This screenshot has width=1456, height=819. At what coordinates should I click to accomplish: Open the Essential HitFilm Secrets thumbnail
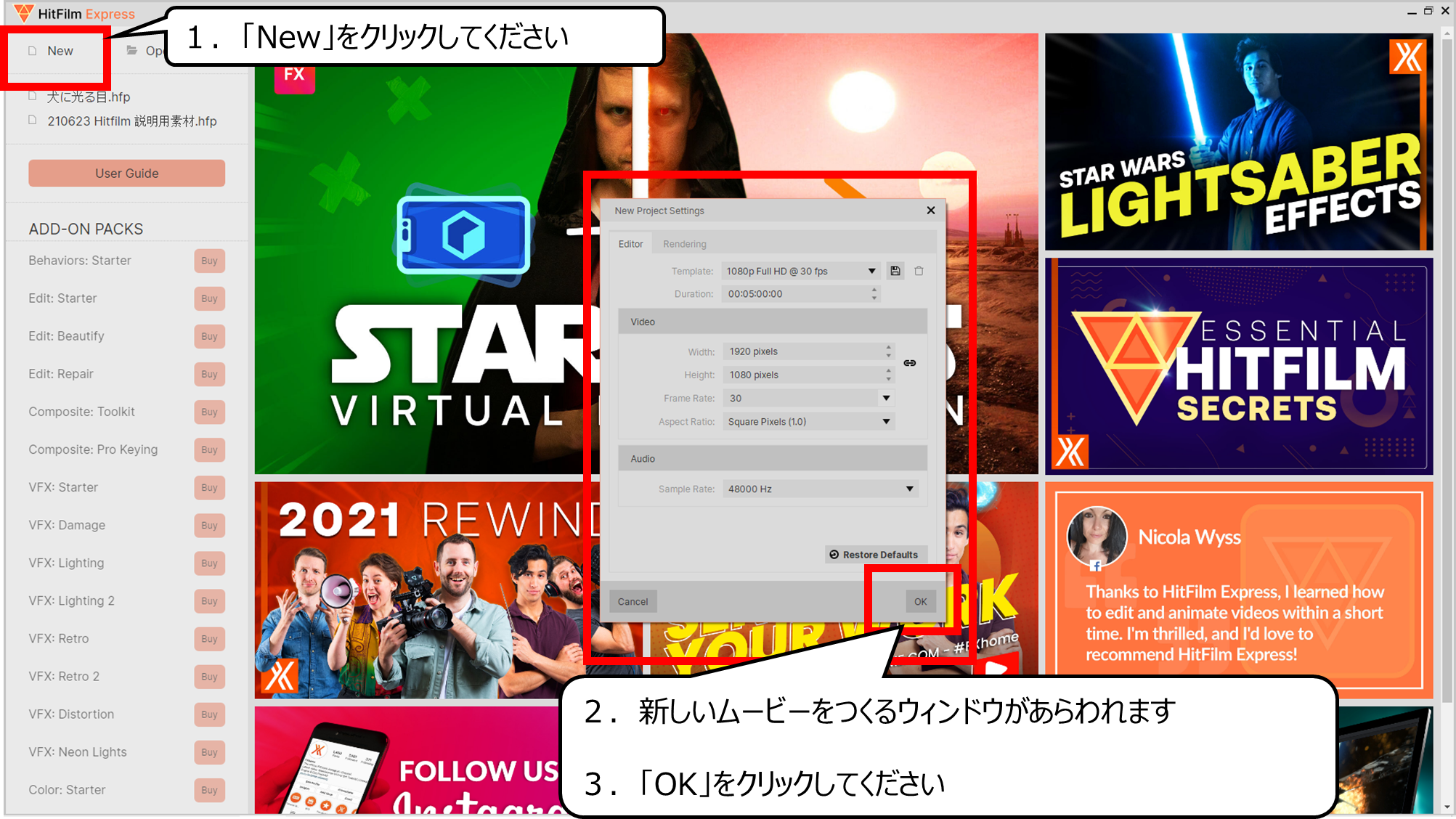point(1239,367)
